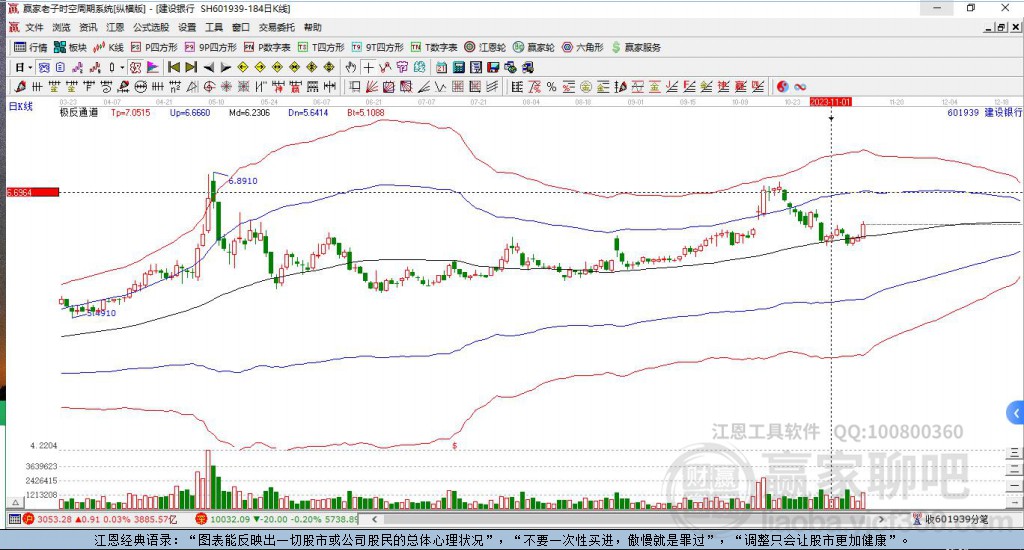Open the P四方形 tool
Image resolution: width=1024 pixels, height=550 pixels.
pos(154,47)
